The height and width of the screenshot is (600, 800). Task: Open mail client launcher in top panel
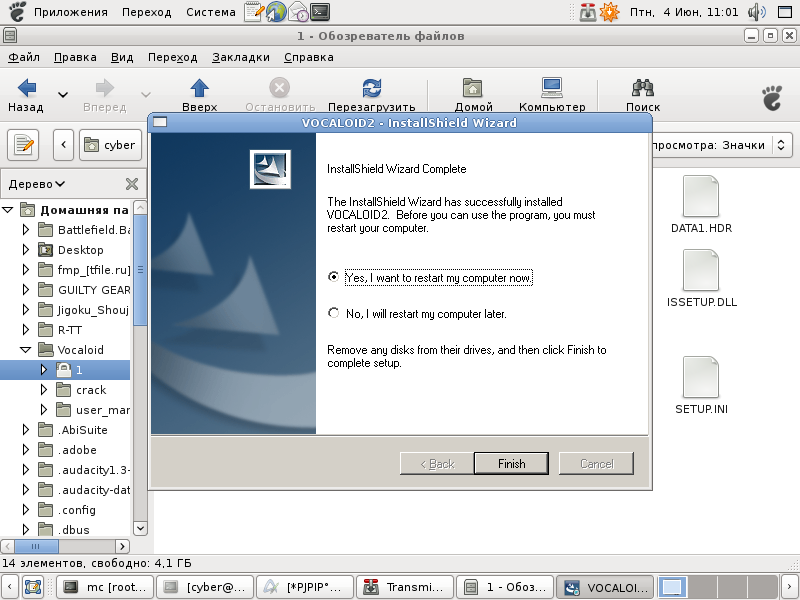pyautogui.click(x=298, y=12)
